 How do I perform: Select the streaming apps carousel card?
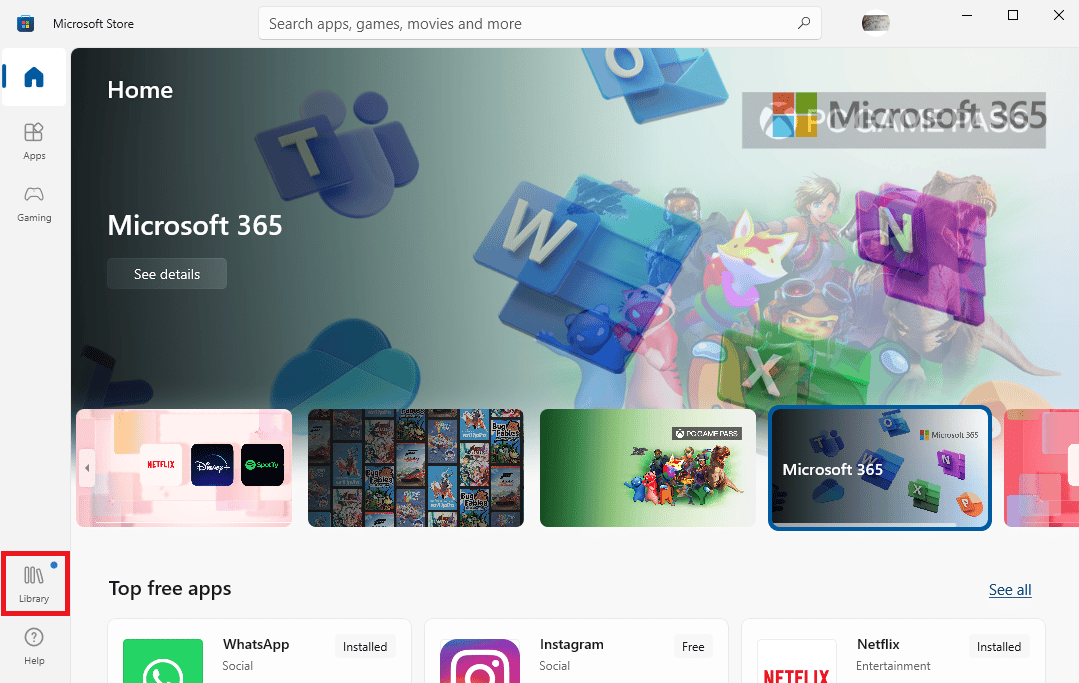(184, 468)
